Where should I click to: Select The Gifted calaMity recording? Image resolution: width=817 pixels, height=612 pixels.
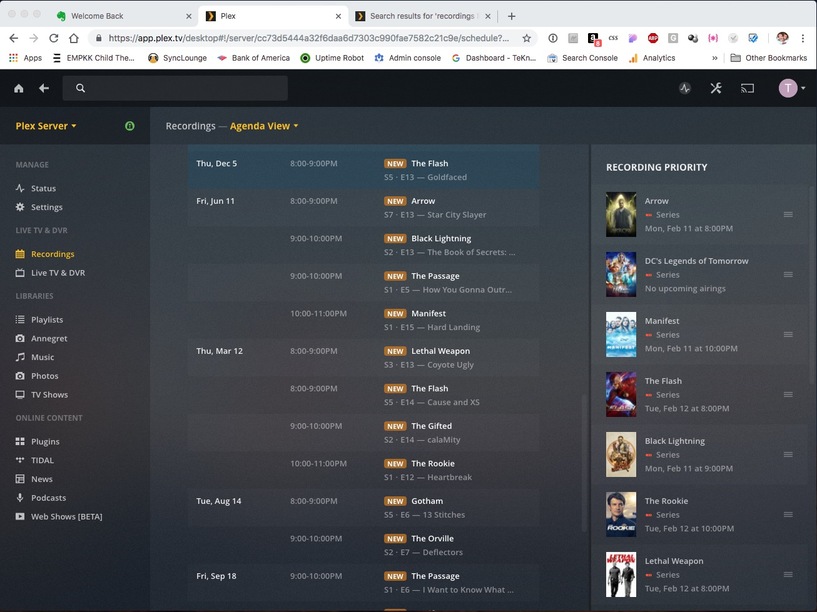tap(363, 432)
